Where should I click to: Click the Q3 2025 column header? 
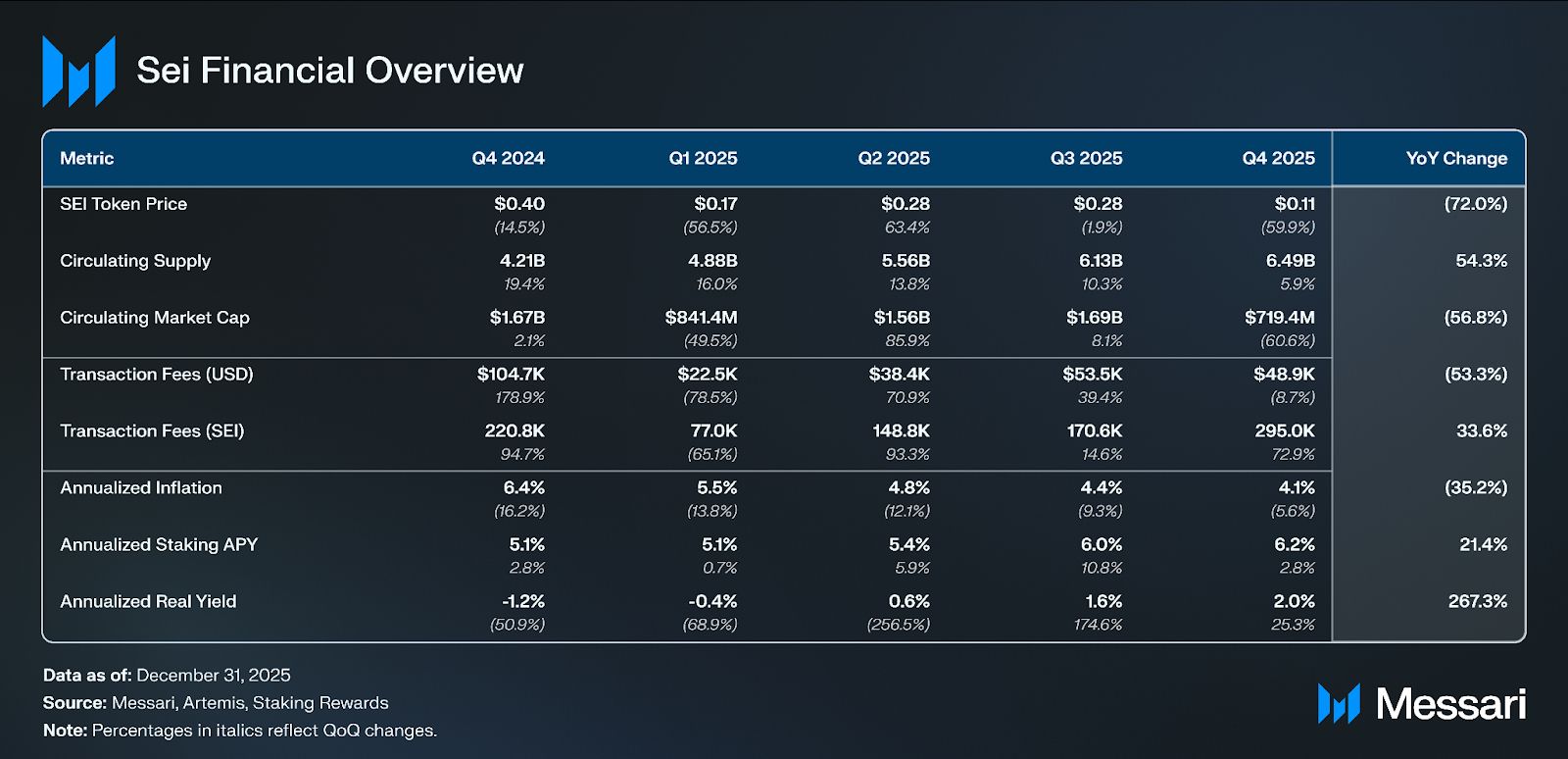tap(1087, 158)
